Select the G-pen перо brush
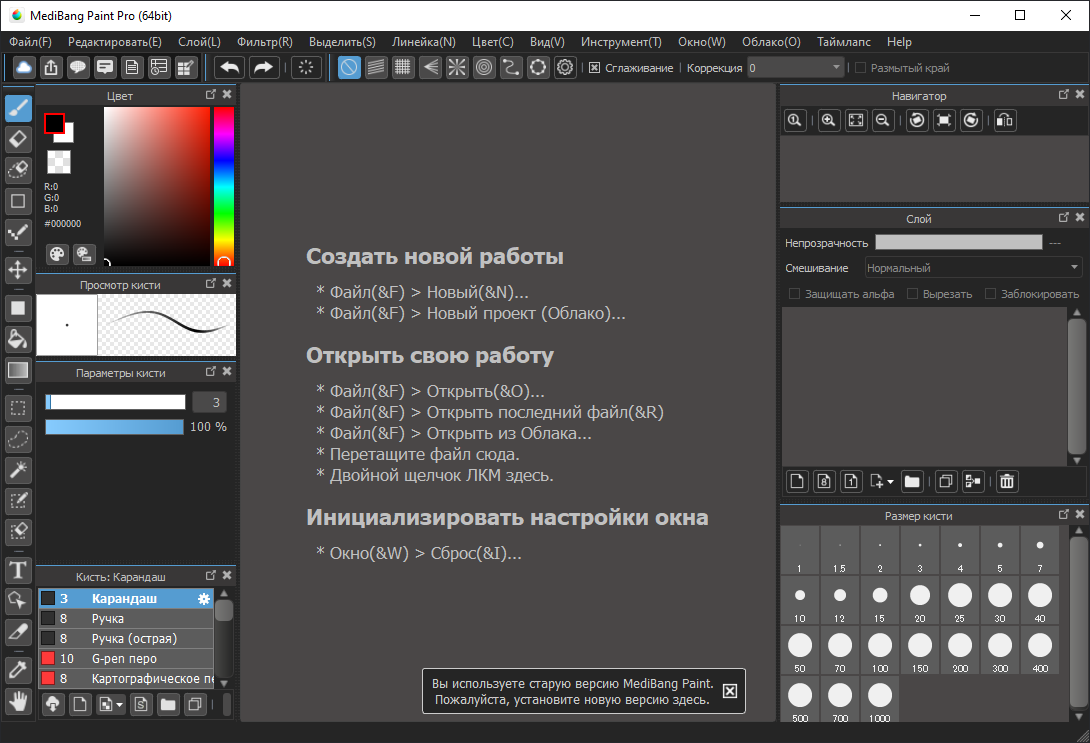 coord(124,659)
